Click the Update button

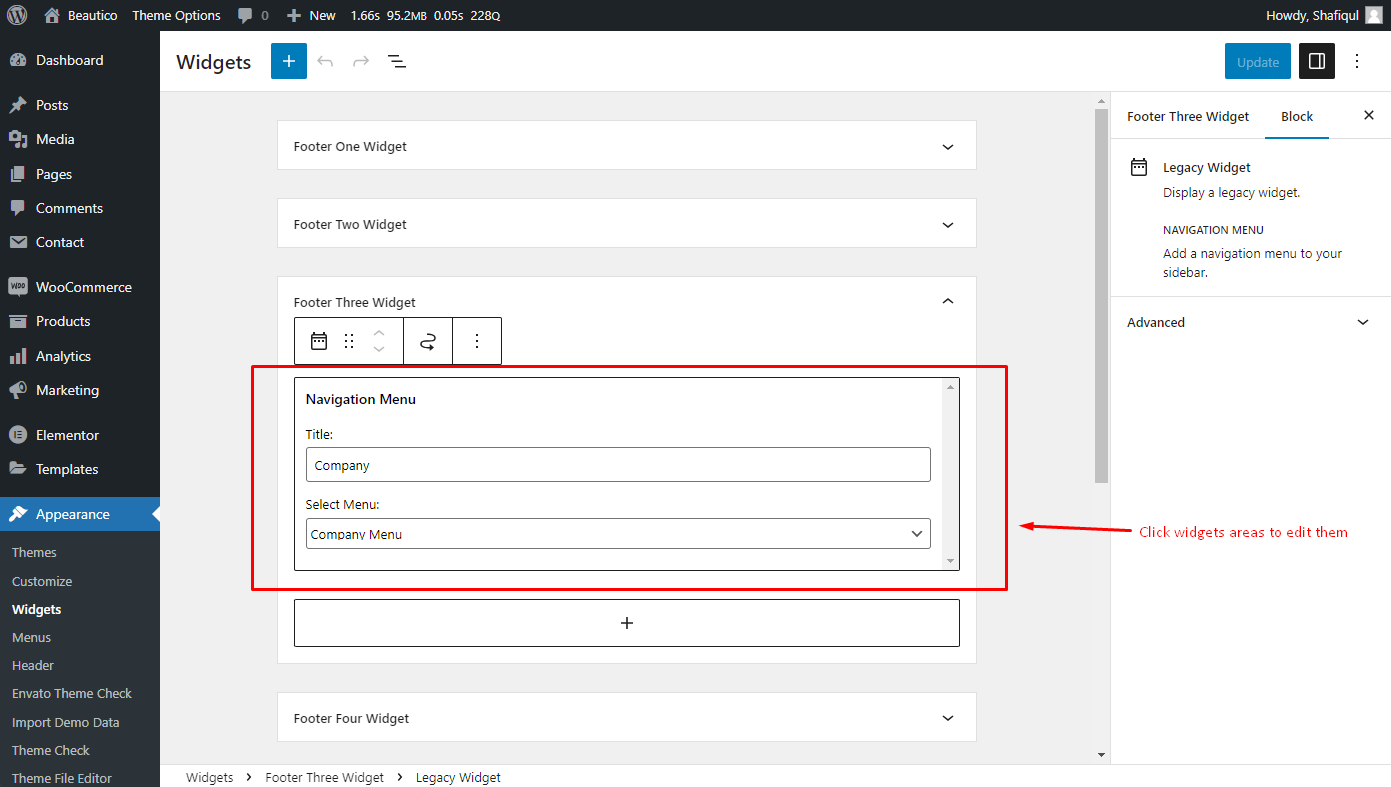click(1258, 61)
